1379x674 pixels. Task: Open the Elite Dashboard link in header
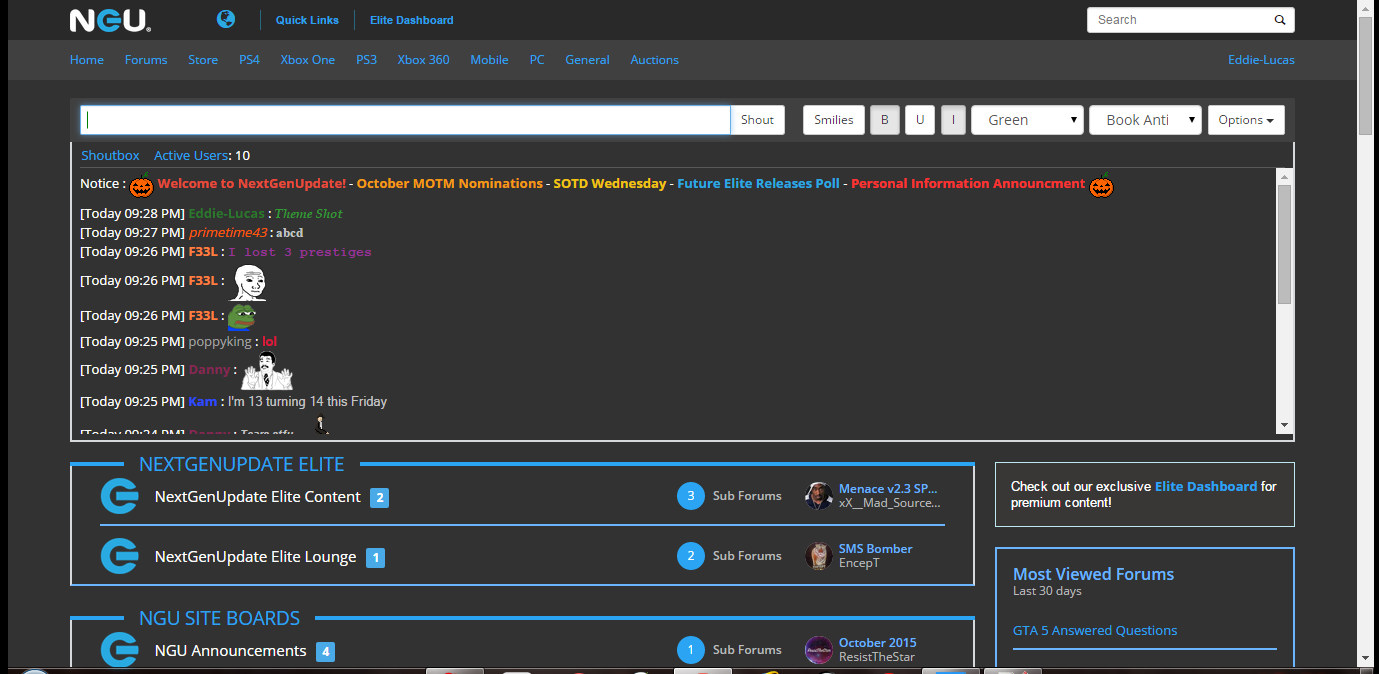(x=411, y=20)
